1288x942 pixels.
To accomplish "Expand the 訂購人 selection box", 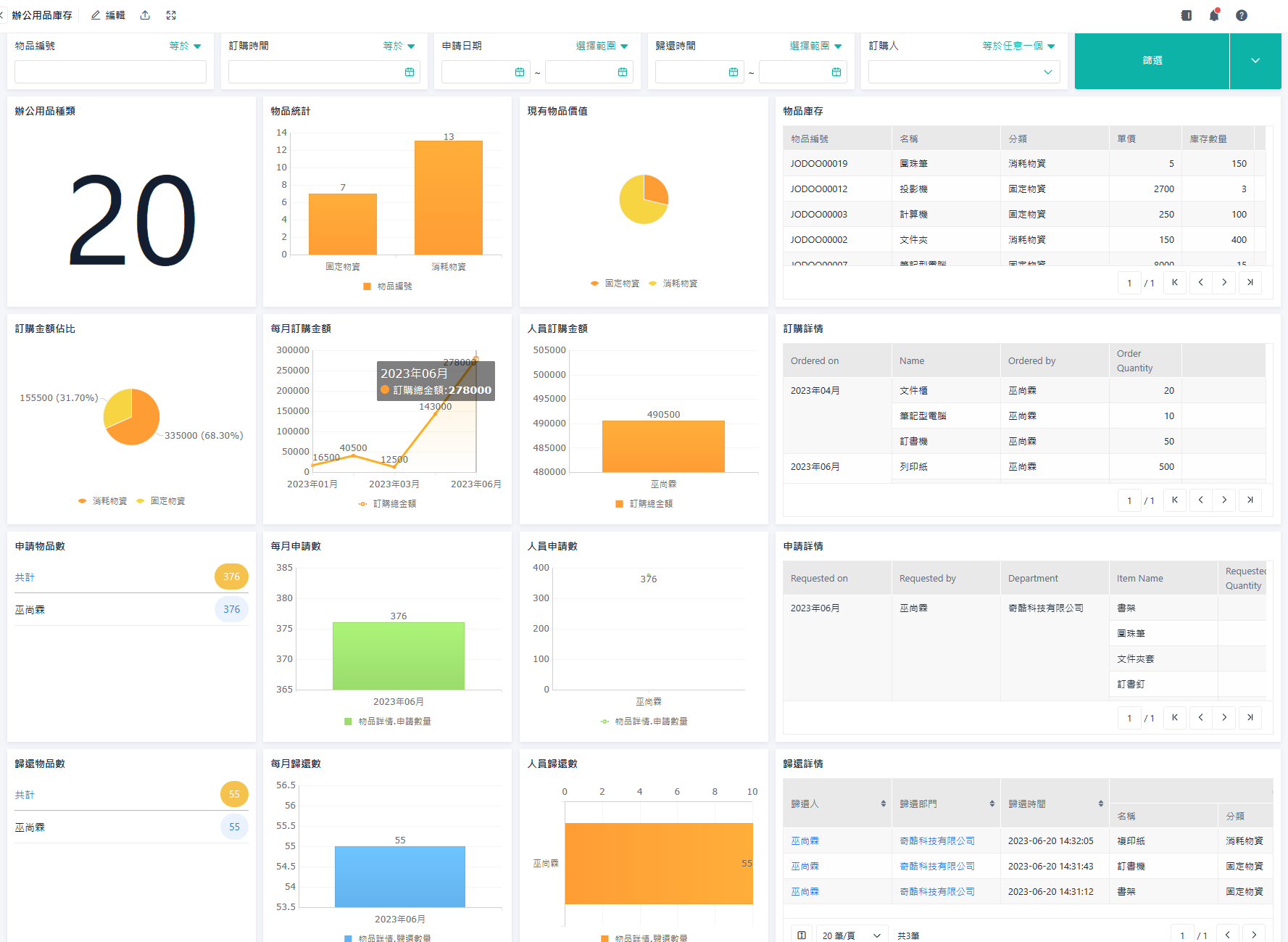I will (964, 72).
